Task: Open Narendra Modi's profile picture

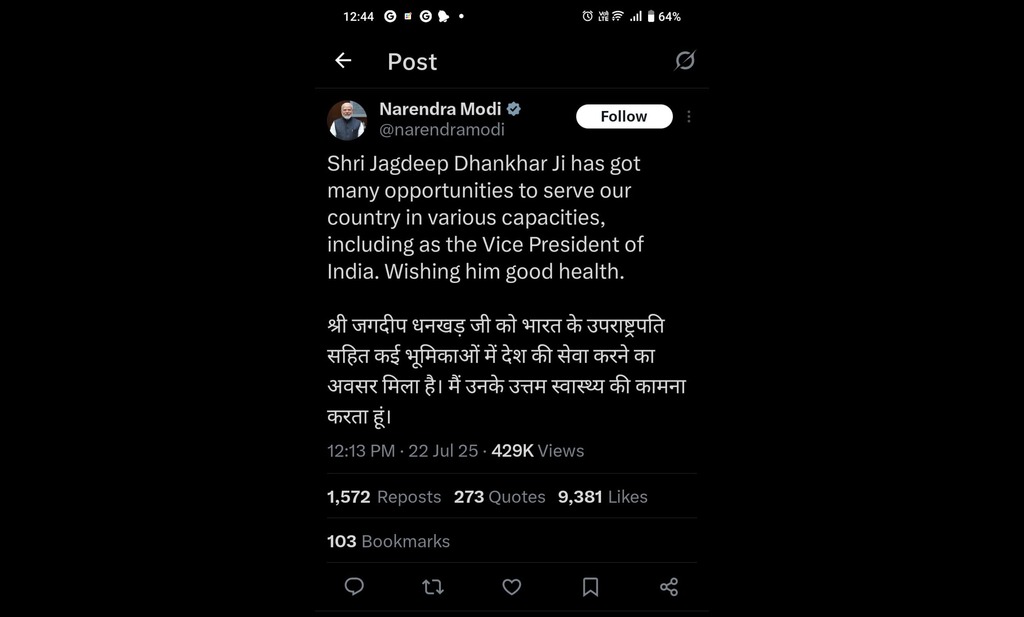Action: [x=347, y=120]
